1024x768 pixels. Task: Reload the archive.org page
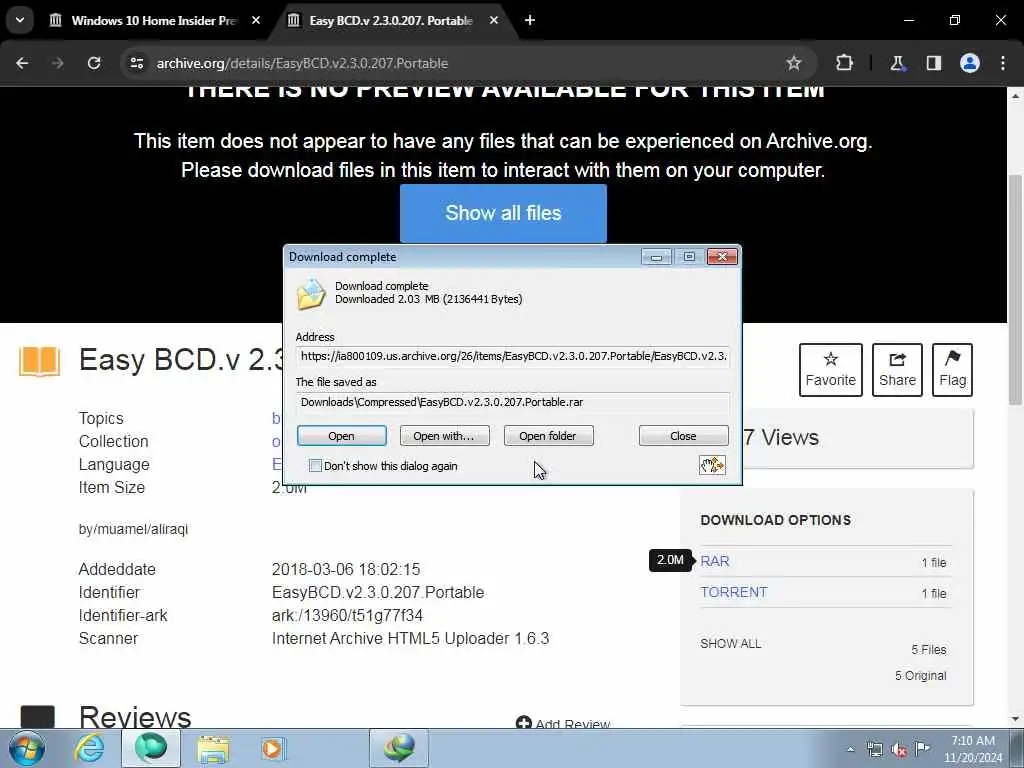94,63
